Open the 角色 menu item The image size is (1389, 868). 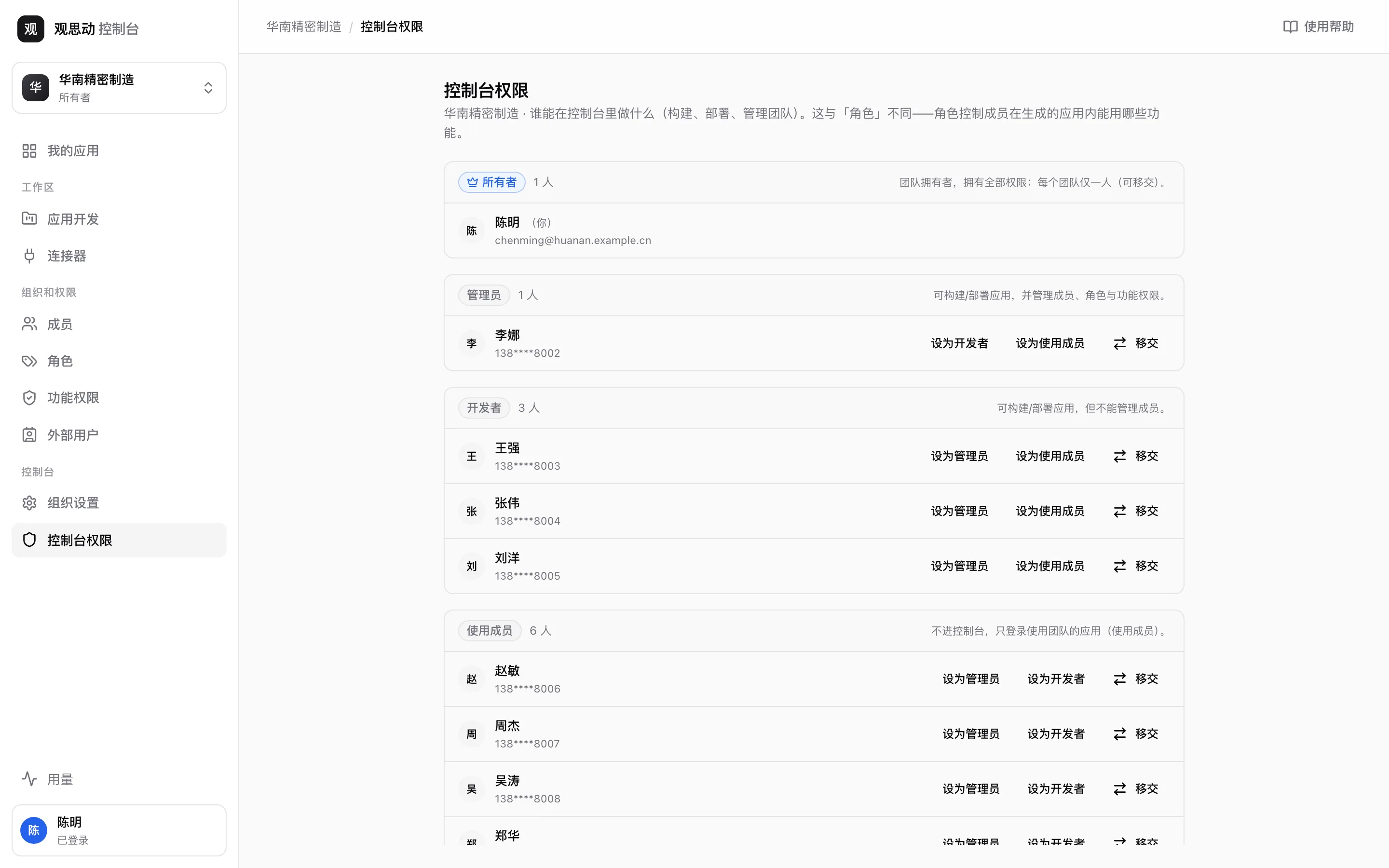120,361
